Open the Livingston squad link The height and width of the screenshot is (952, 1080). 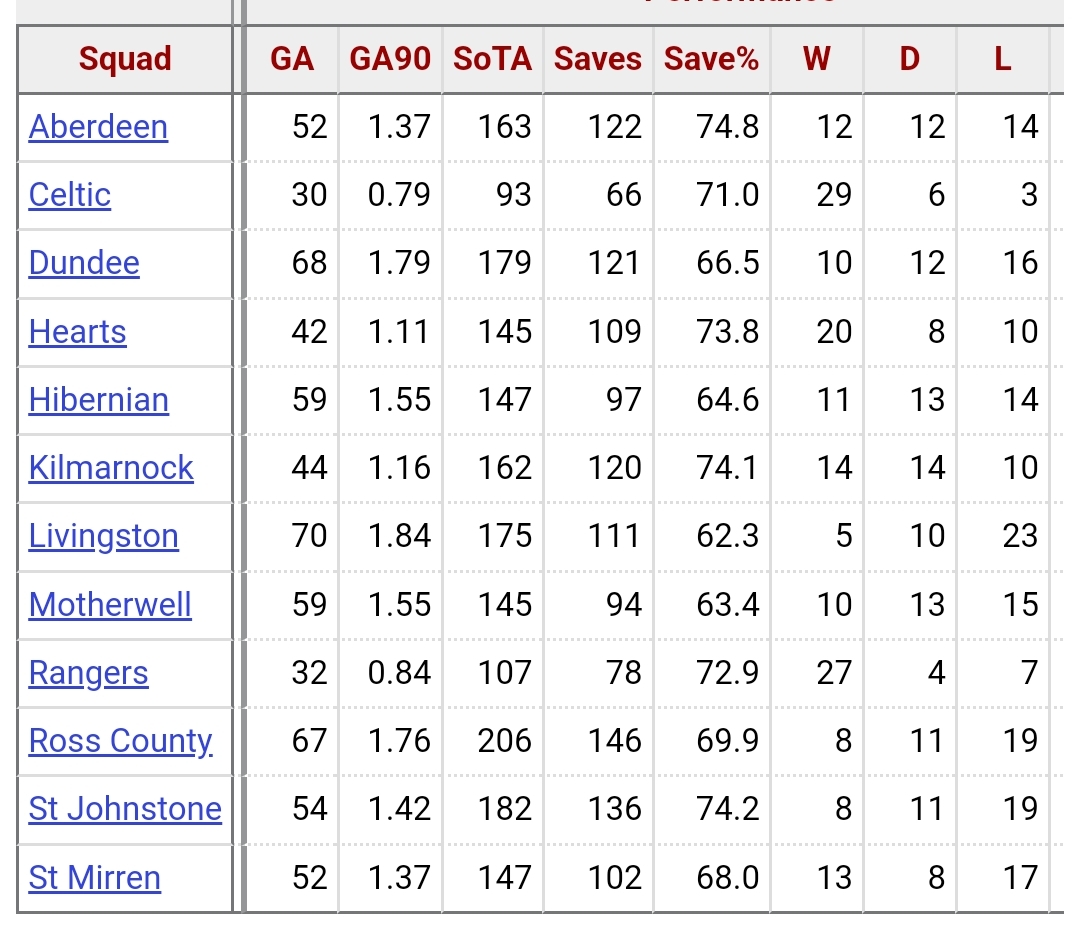click(x=103, y=537)
